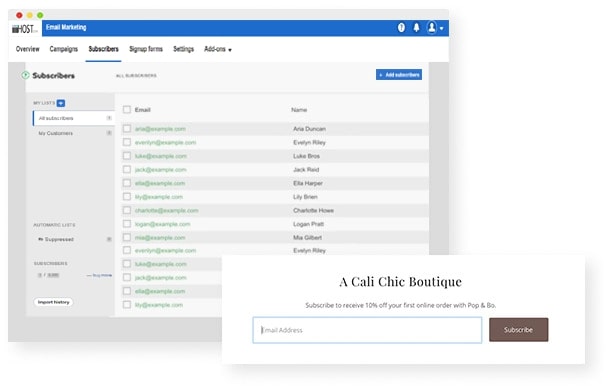
Task: Check the box for Logan Pratt
Action: coord(127,224)
